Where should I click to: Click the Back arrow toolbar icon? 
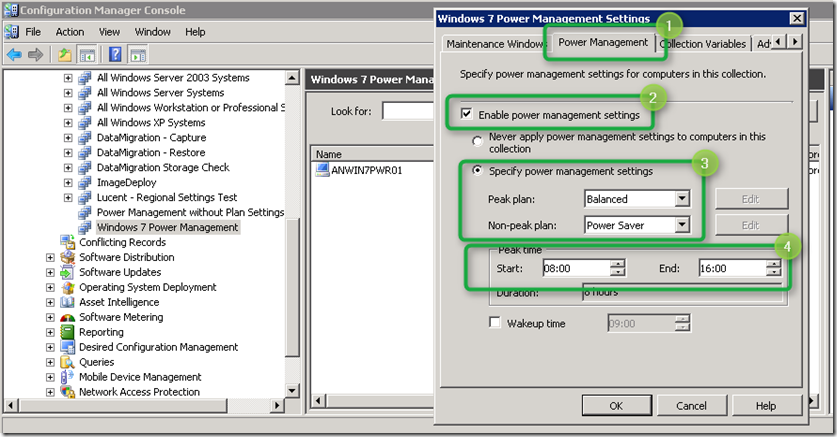[14, 54]
